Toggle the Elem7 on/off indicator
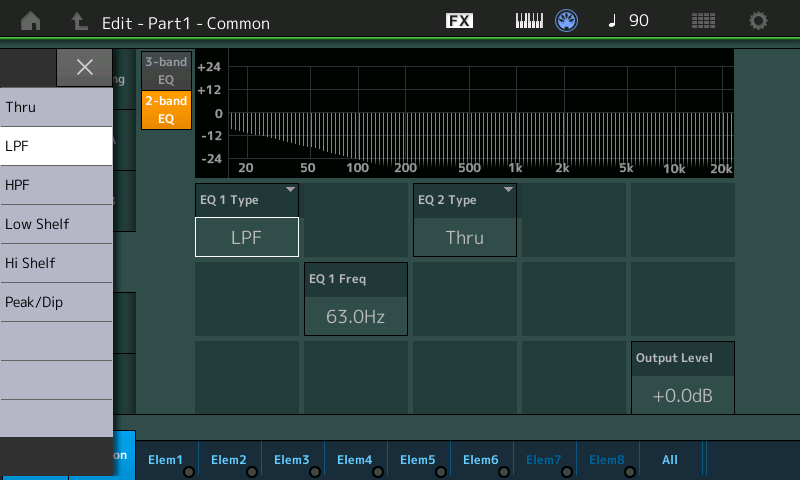This screenshot has height=480, width=800. [567, 472]
